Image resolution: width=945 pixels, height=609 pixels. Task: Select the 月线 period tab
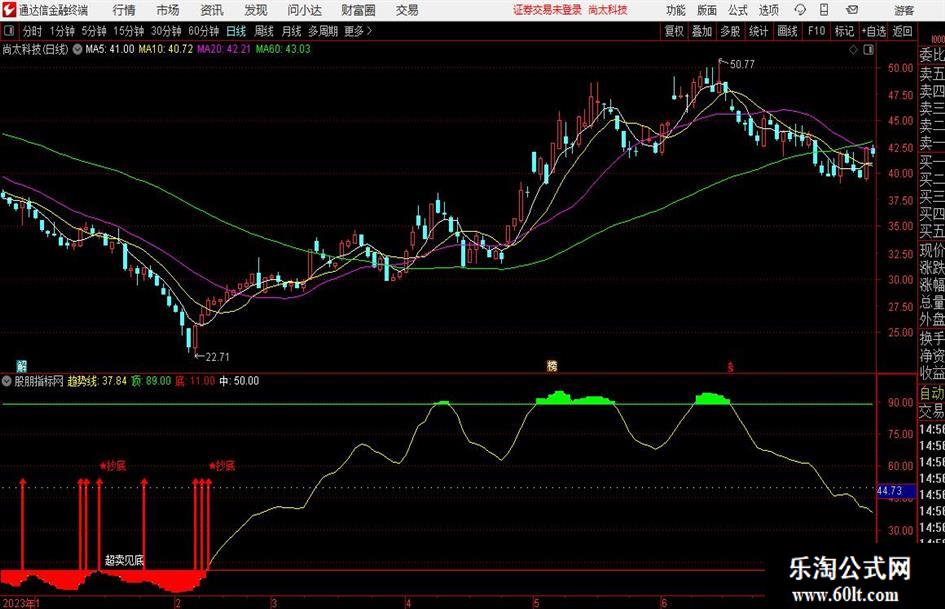pyautogui.click(x=292, y=31)
